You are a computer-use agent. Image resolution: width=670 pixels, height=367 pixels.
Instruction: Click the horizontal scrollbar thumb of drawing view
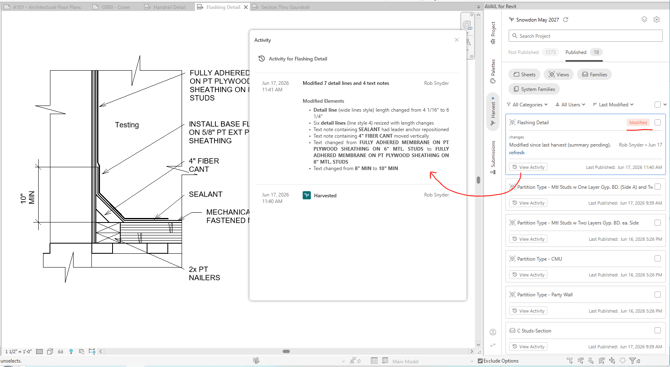286,352
